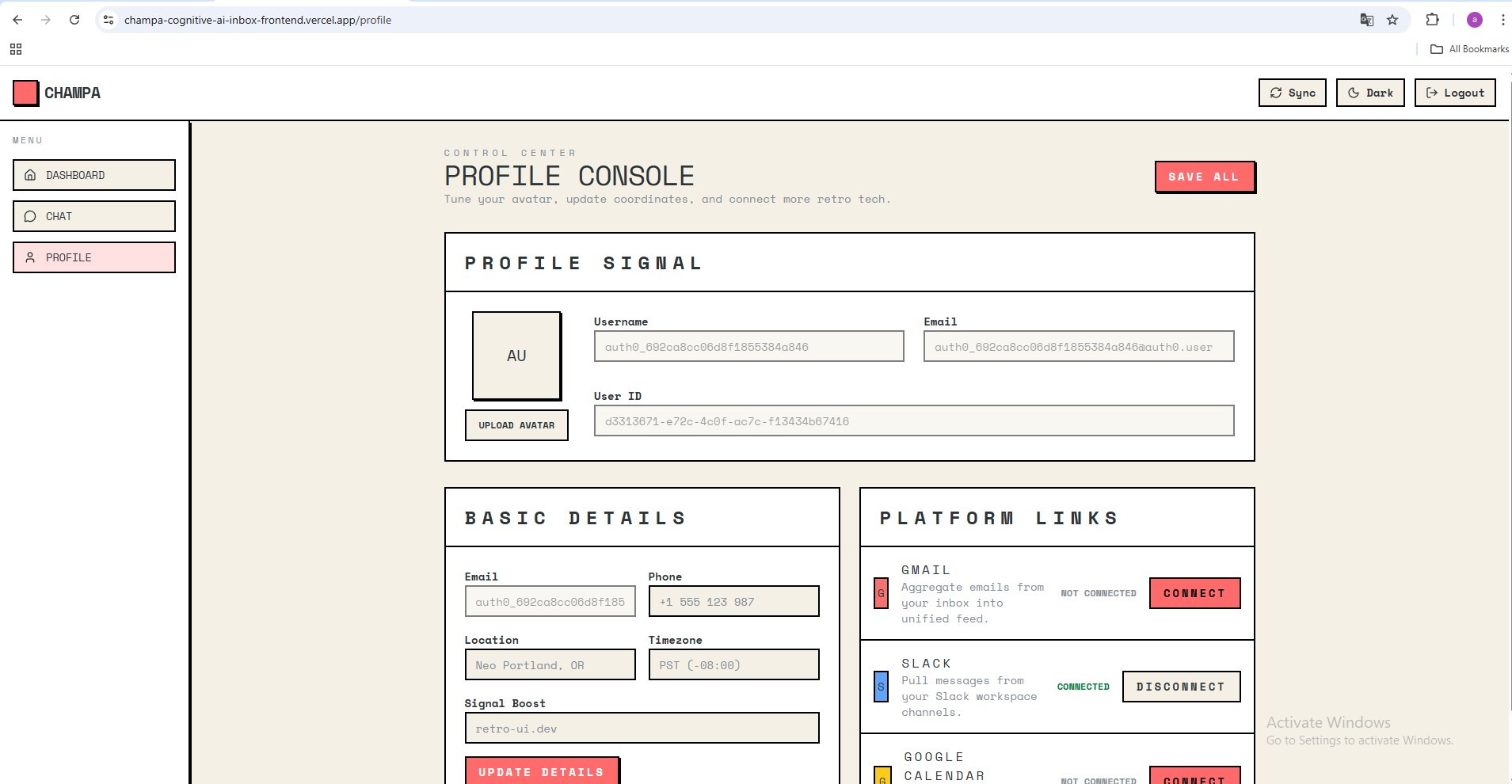1512x784 pixels.
Task: Click the red CHAMPA logo square
Action: click(25, 93)
